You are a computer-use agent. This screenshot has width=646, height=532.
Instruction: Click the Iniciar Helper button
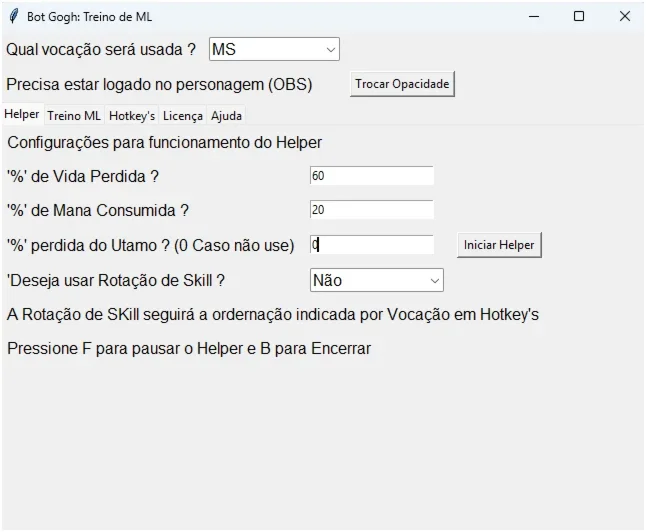[499, 245]
